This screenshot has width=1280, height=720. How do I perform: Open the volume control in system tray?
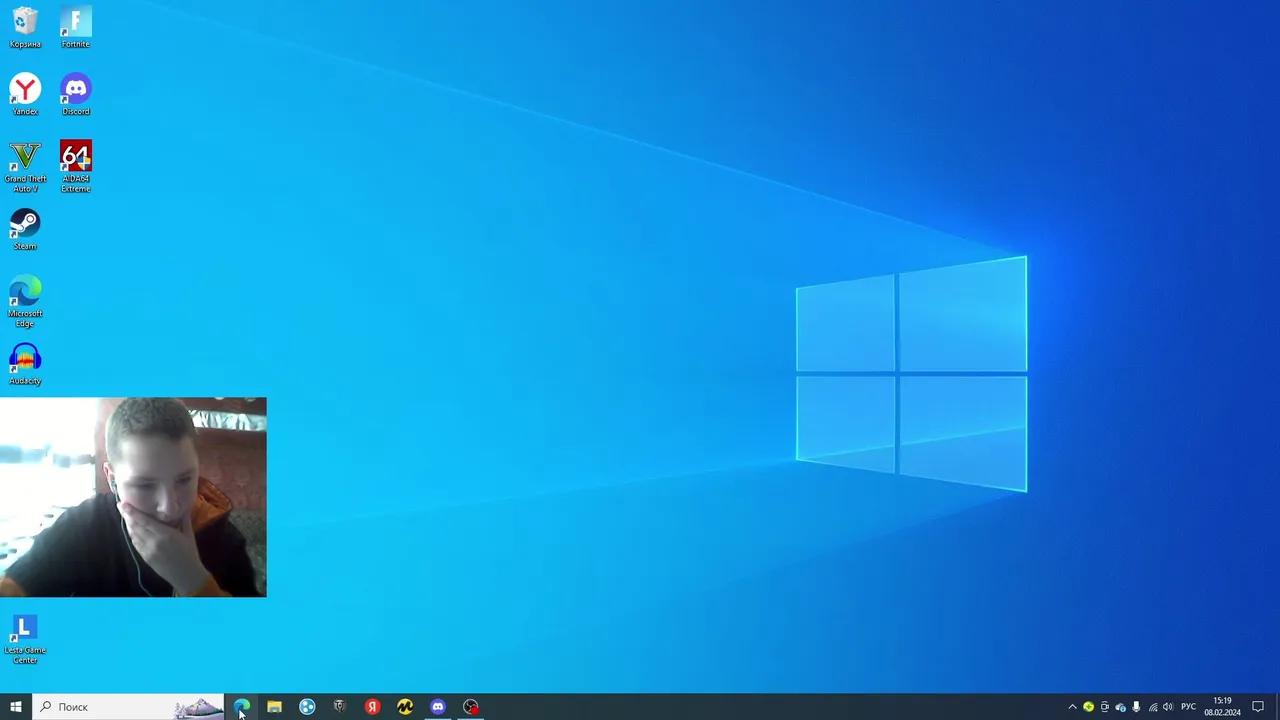click(x=1168, y=707)
